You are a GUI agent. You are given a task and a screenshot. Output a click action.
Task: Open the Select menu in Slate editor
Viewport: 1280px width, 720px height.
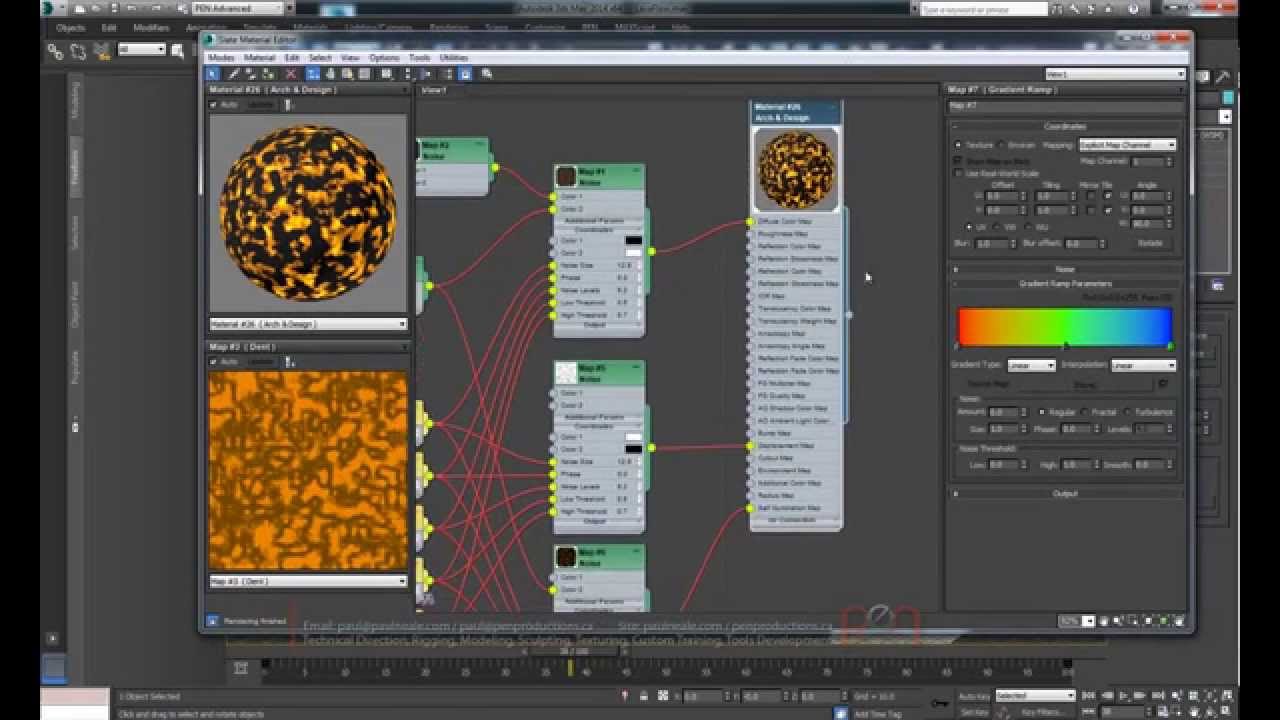point(320,58)
